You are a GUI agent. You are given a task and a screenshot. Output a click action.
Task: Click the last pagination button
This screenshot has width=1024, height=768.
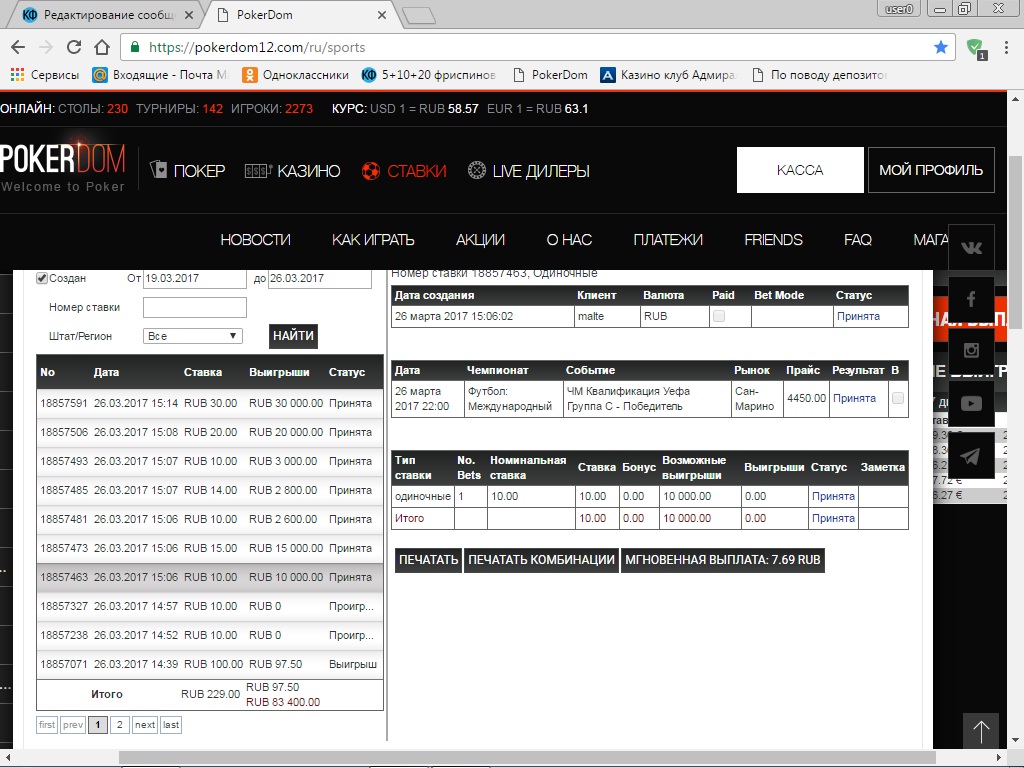(x=171, y=725)
